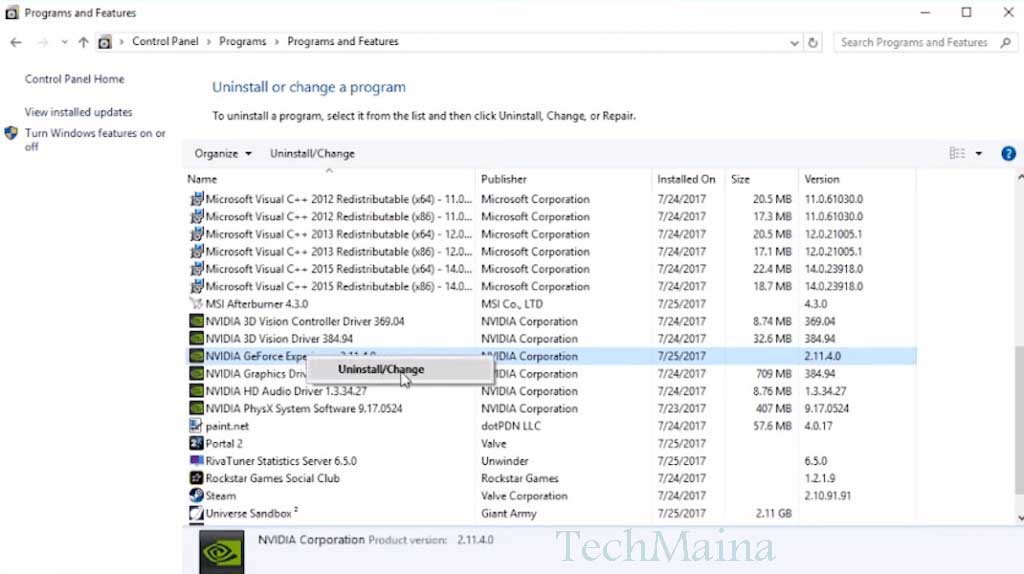Select the row named Portal 2
Image resolution: width=1024 pixels, height=574 pixels.
click(551, 443)
